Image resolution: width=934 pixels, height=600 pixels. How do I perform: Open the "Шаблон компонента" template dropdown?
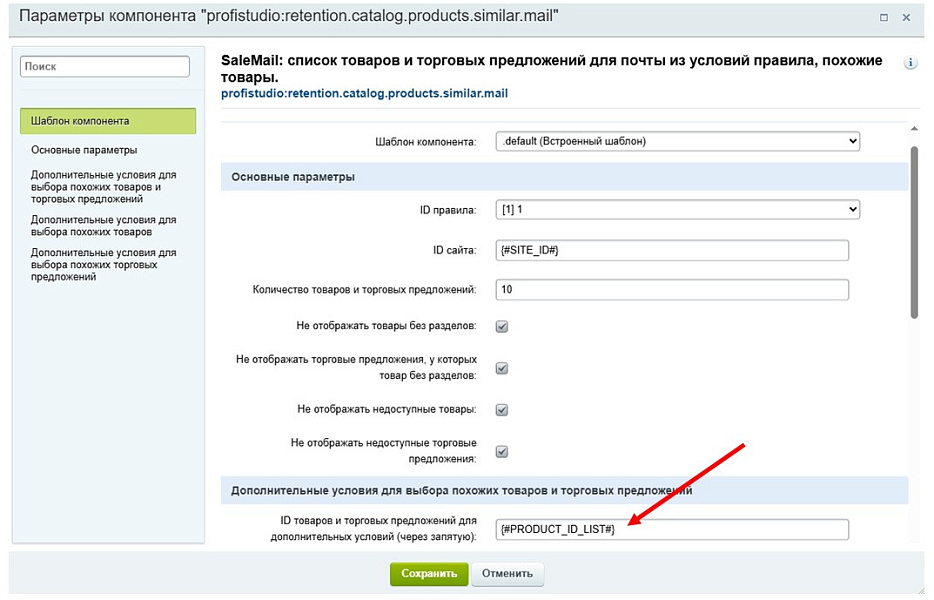coord(676,141)
